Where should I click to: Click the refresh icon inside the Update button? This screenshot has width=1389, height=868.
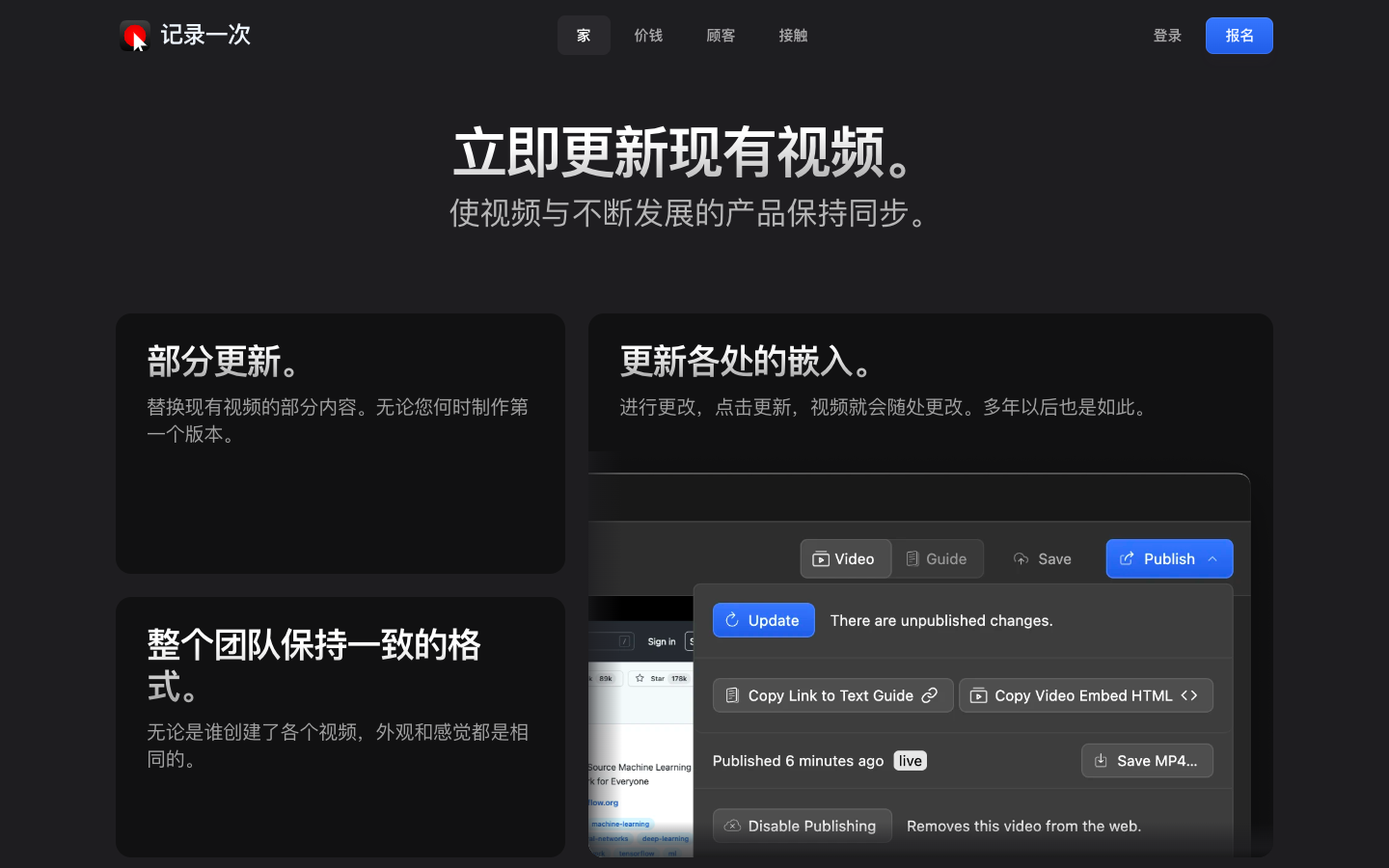[733, 620]
